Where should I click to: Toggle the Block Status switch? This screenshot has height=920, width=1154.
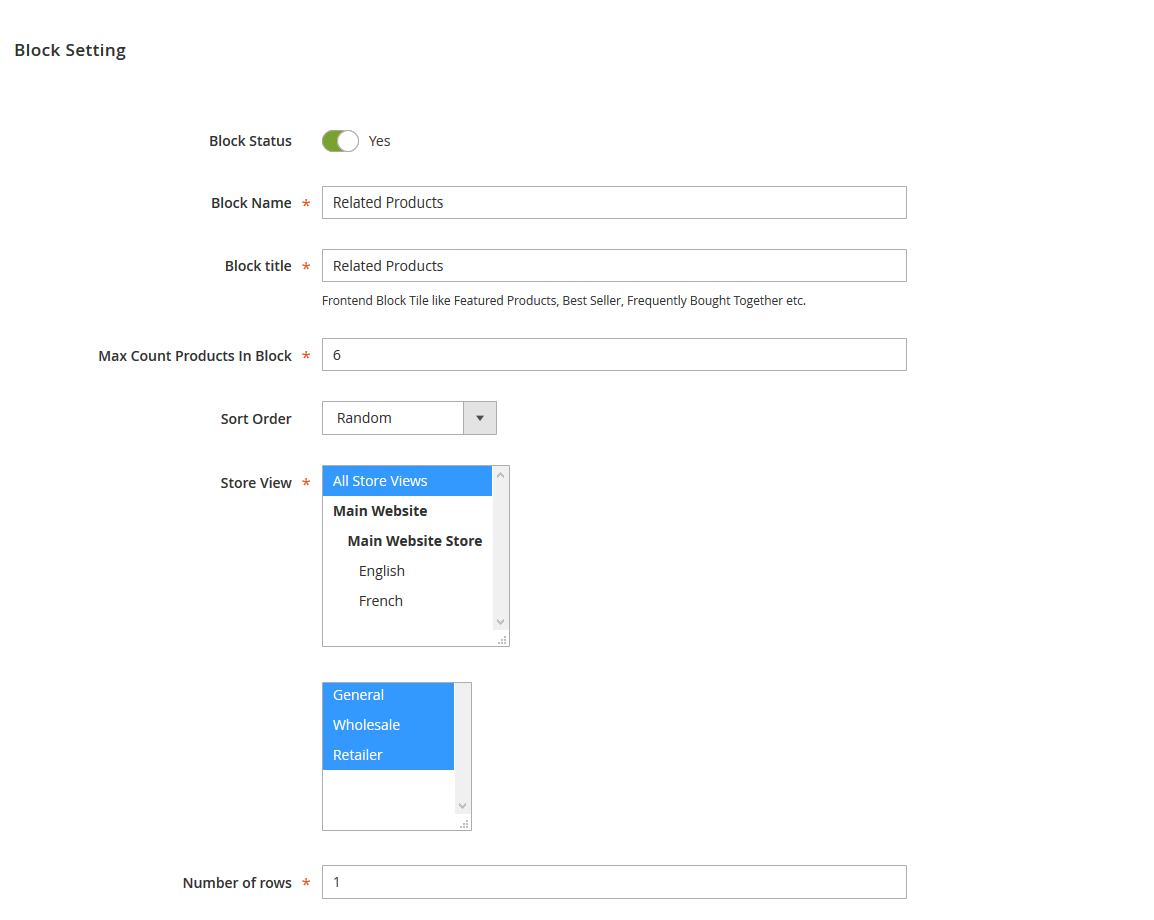click(x=340, y=141)
